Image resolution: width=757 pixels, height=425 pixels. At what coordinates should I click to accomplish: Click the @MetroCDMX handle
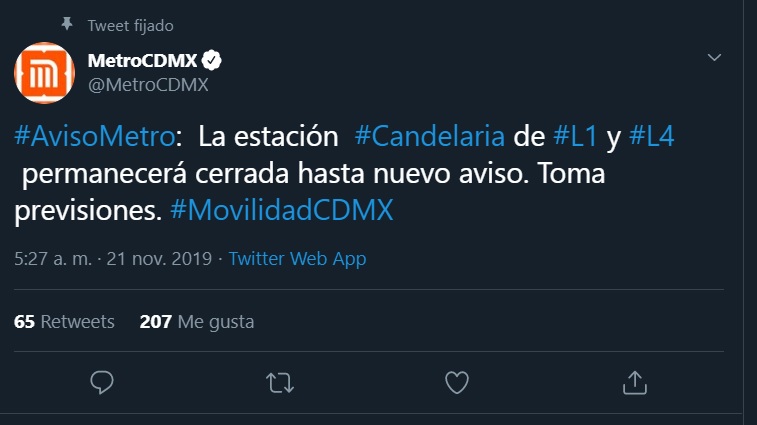point(148,85)
